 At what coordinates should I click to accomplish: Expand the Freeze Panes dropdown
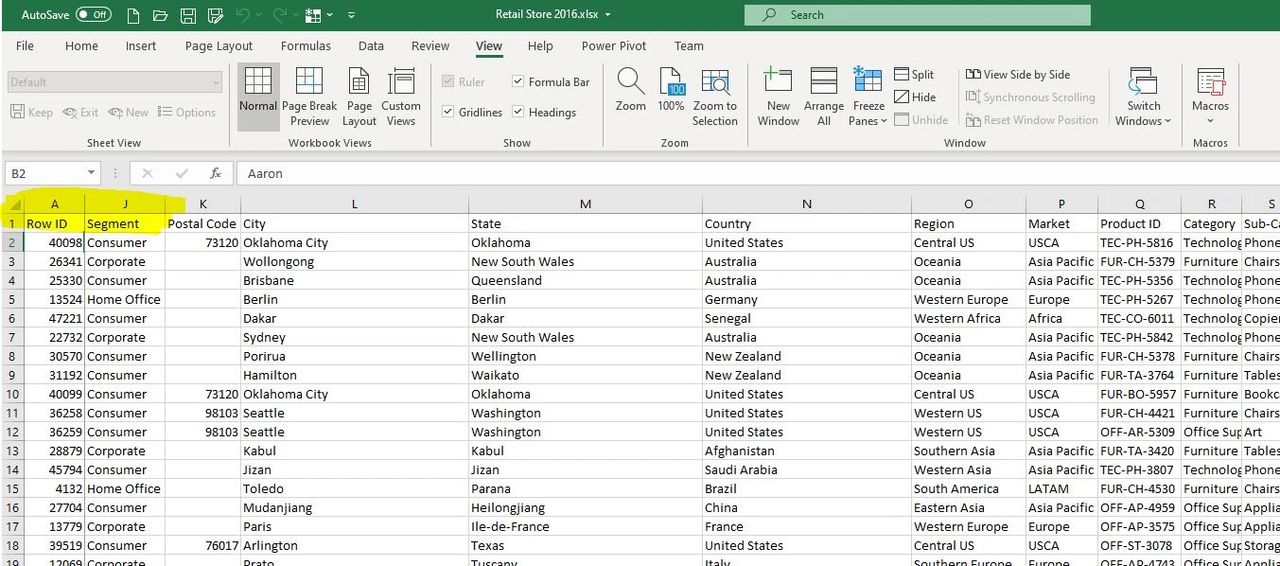pos(868,110)
